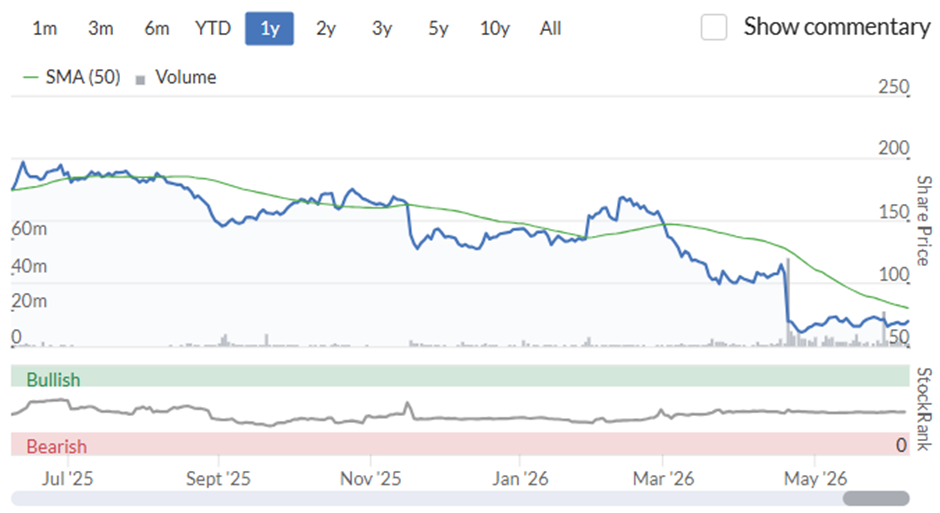Click the Jul '25 axis label

point(68,478)
